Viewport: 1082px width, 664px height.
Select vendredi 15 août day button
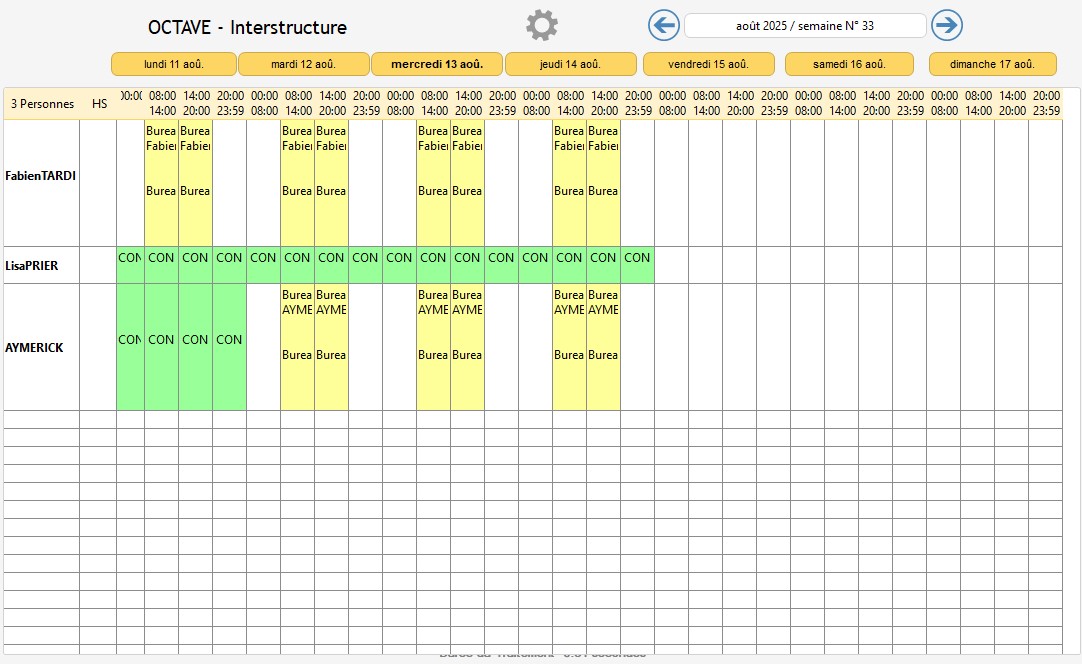point(708,64)
